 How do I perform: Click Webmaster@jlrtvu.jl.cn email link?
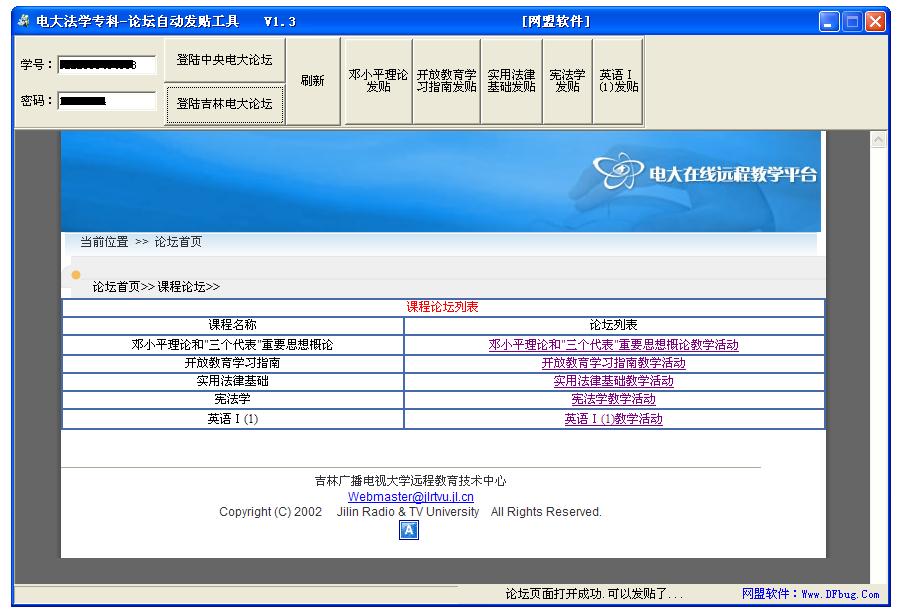[x=411, y=497]
